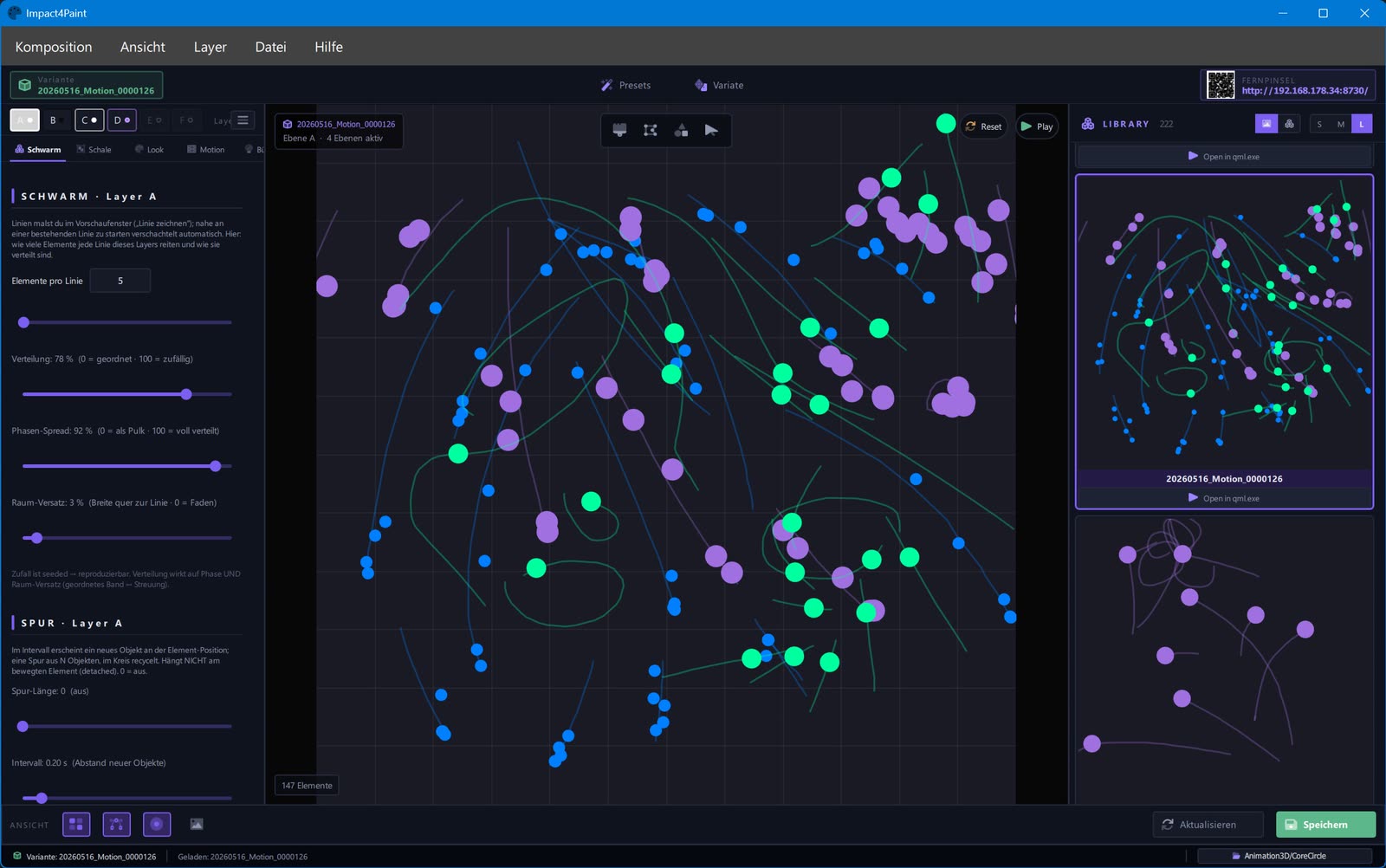Viewport: 1386px width, 868px height.
Task: Click the Reset button above canvas
Action: (983, 126)
